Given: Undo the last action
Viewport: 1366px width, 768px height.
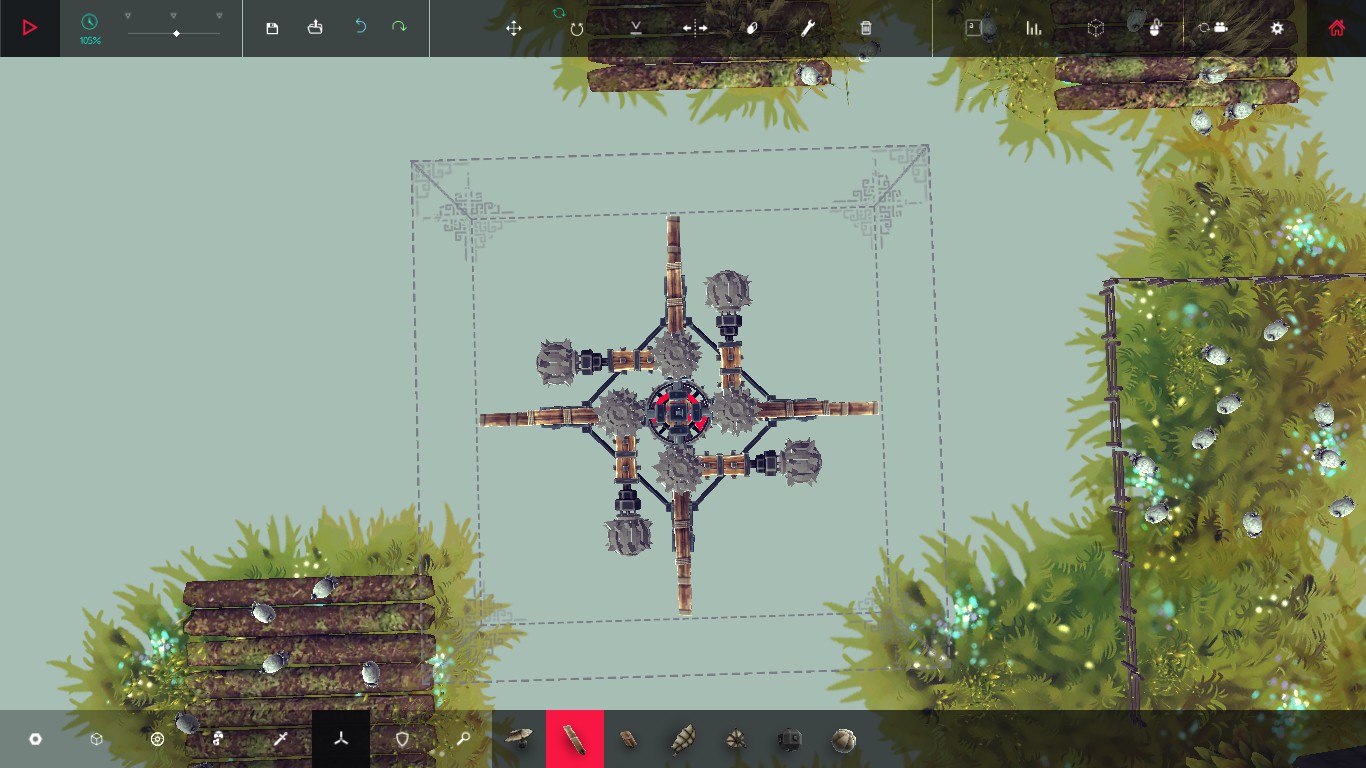Looking at the screenshot, I should pyautogui.click(x=360, y=27).
